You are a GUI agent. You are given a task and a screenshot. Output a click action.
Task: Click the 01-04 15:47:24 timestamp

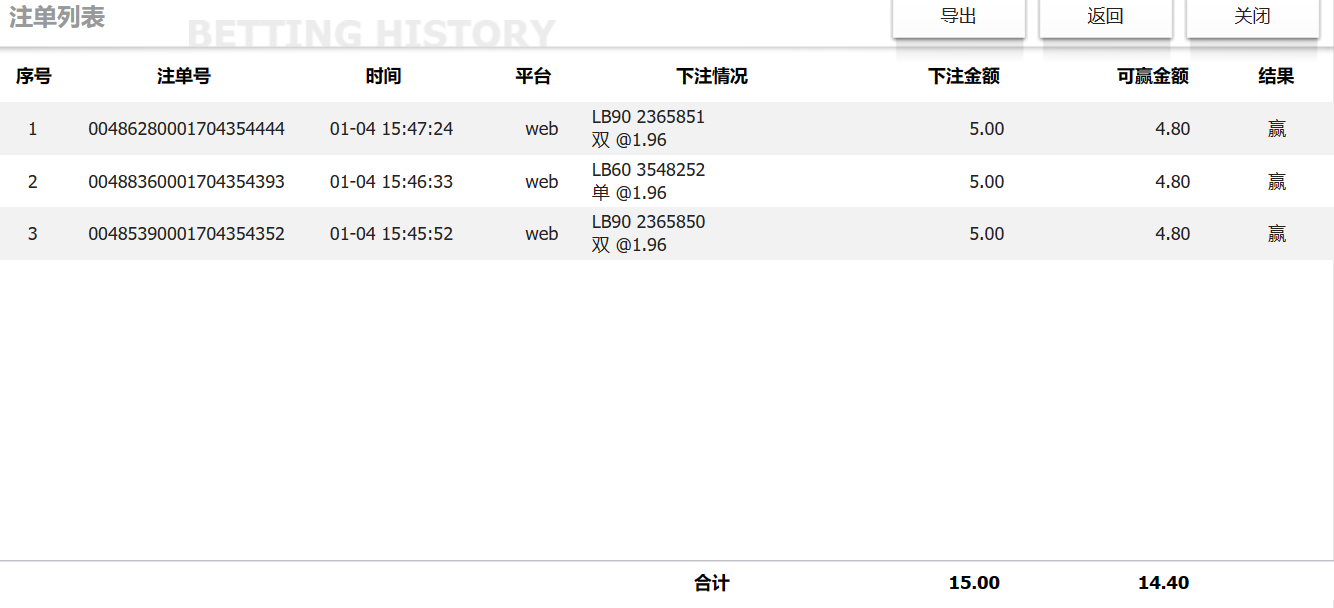[x=391, y=129]
